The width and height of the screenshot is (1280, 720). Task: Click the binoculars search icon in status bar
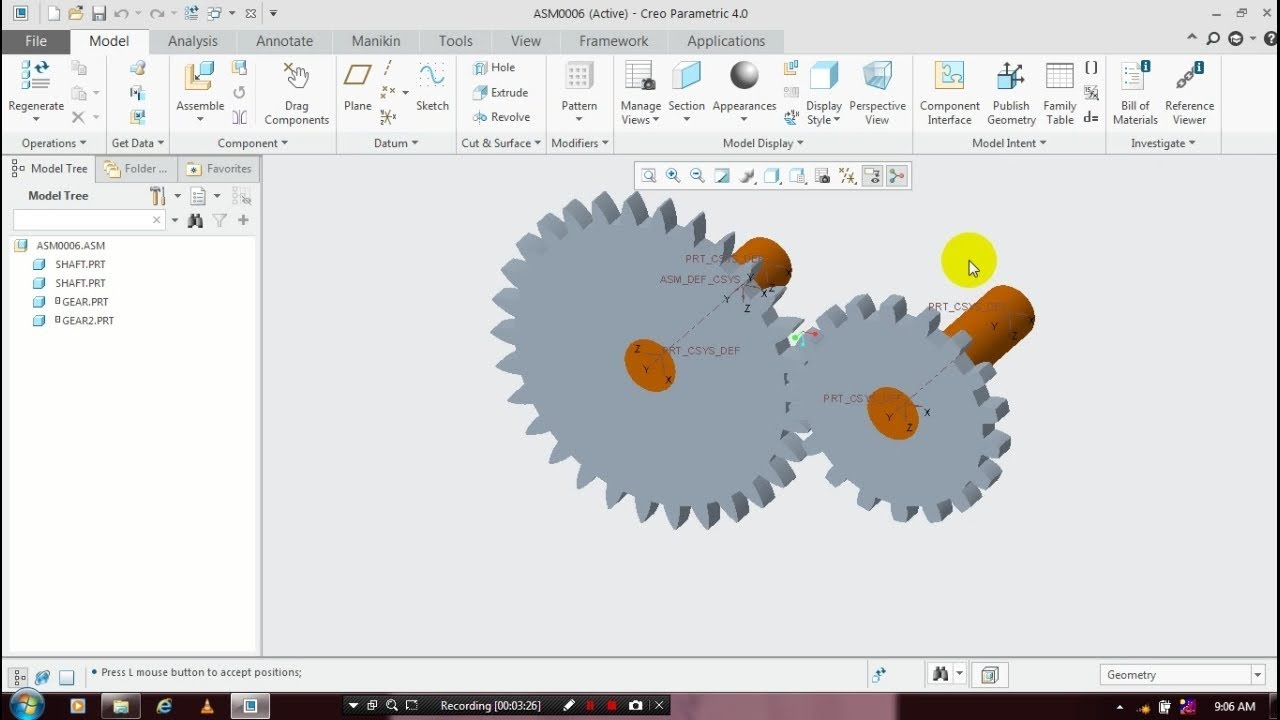coord(939,675)
